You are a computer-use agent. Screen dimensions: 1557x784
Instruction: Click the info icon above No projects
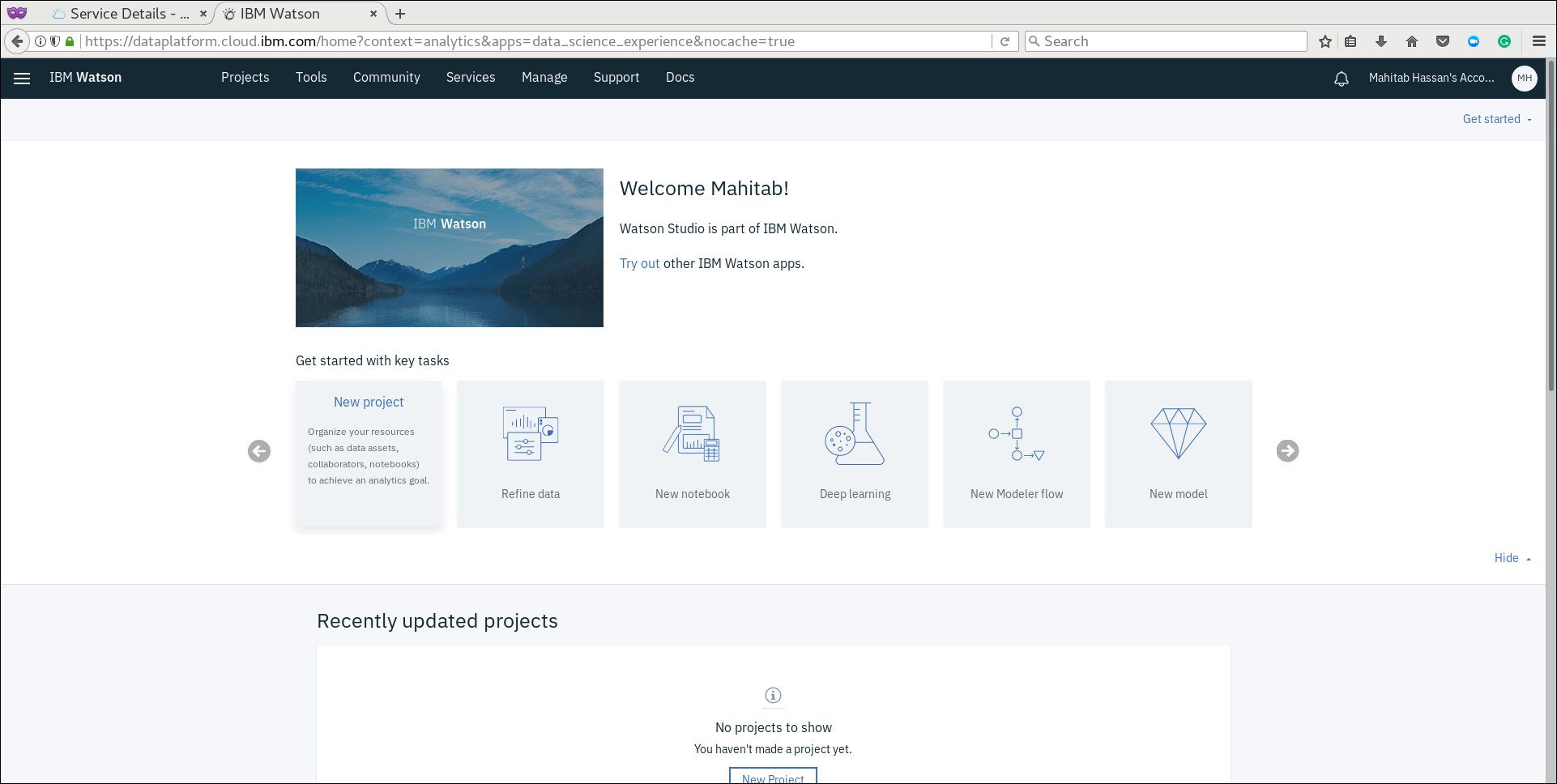[x=773, y=695]
